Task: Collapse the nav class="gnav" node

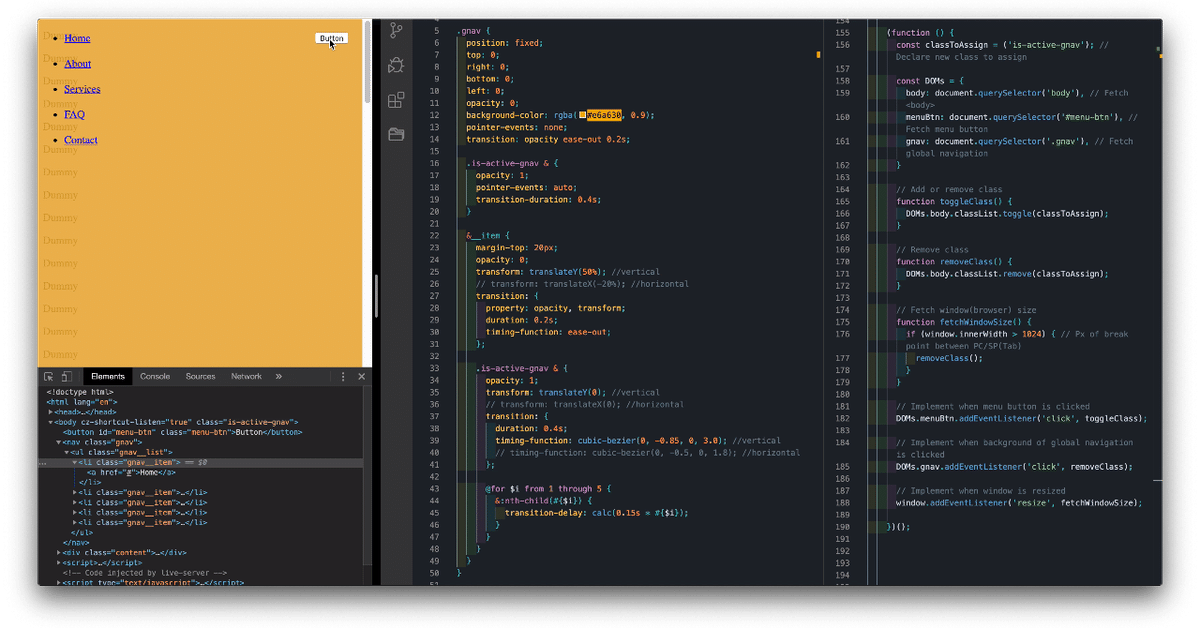Action: point(59,442)
